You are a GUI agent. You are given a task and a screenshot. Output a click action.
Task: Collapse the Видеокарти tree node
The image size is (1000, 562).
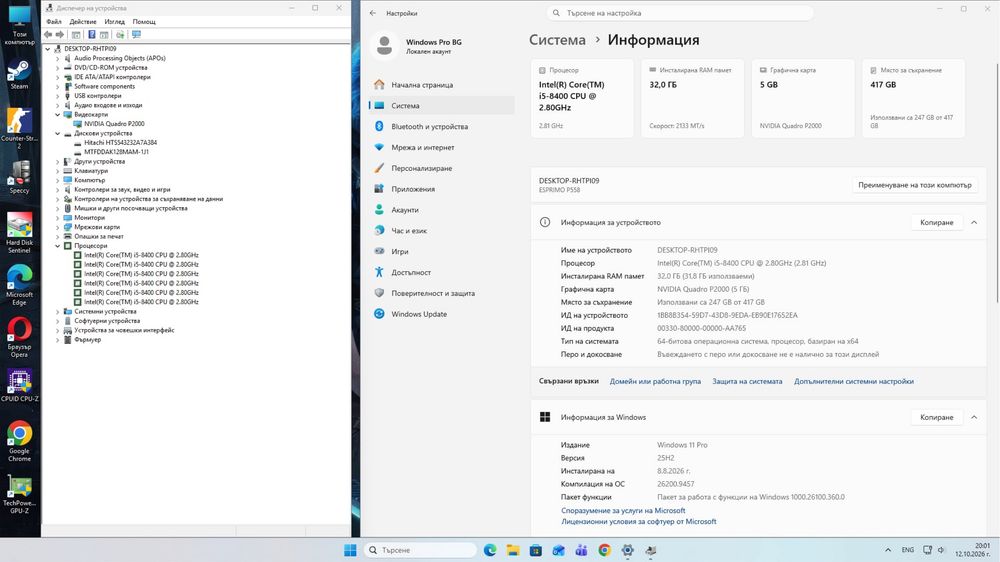point(57,115)
